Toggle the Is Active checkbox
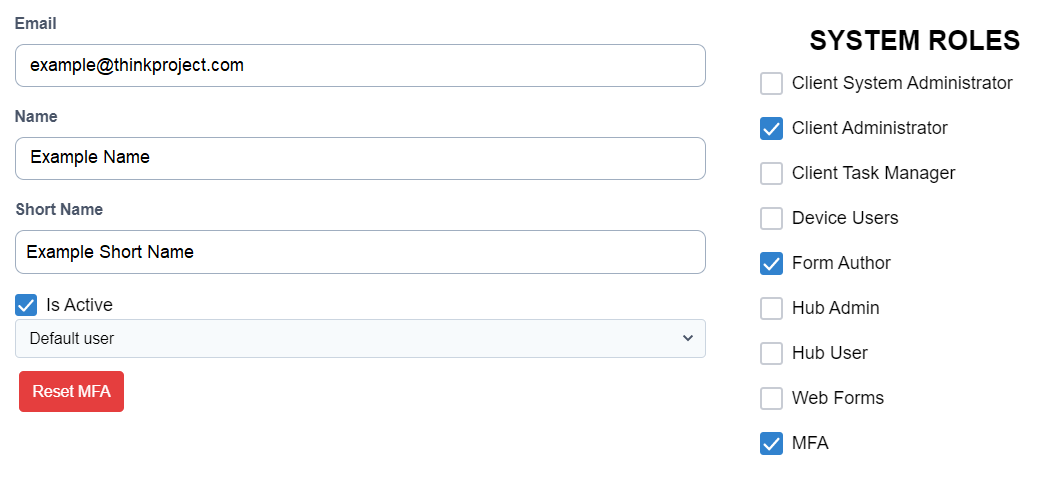Viewport: 1041px width, 478px height. 26,305
